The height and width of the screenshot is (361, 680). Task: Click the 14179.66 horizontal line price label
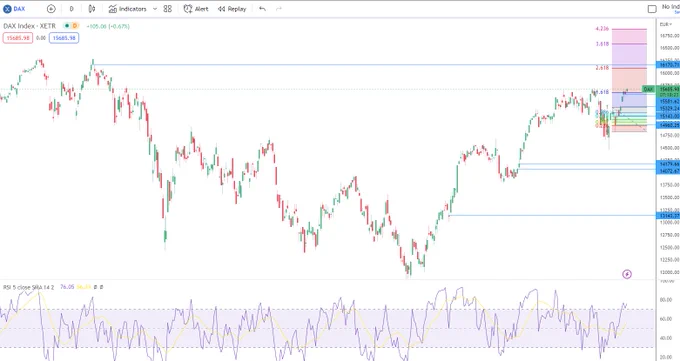point(668,164)
